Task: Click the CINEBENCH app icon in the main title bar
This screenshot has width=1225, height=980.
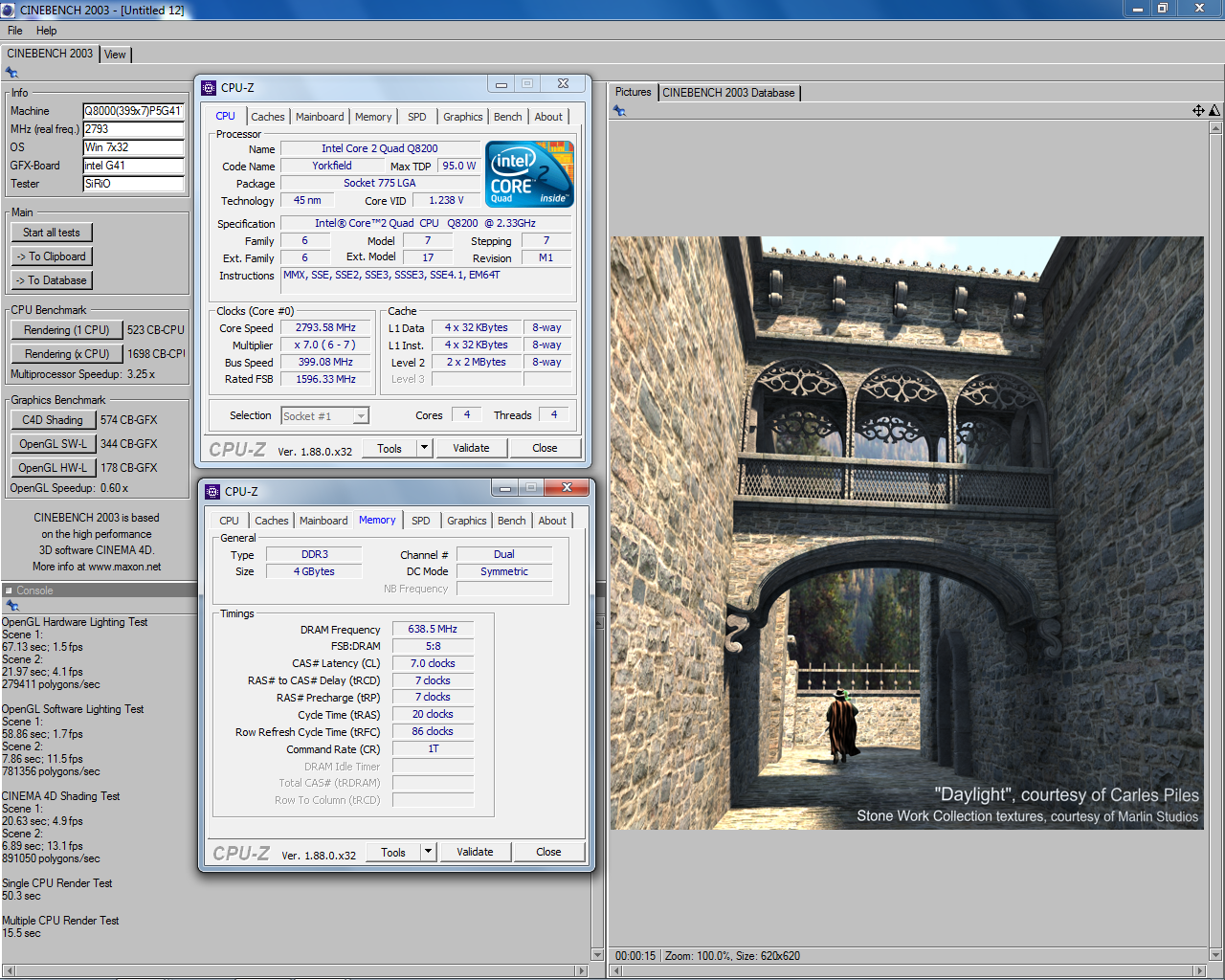Action: pos(8,10)
